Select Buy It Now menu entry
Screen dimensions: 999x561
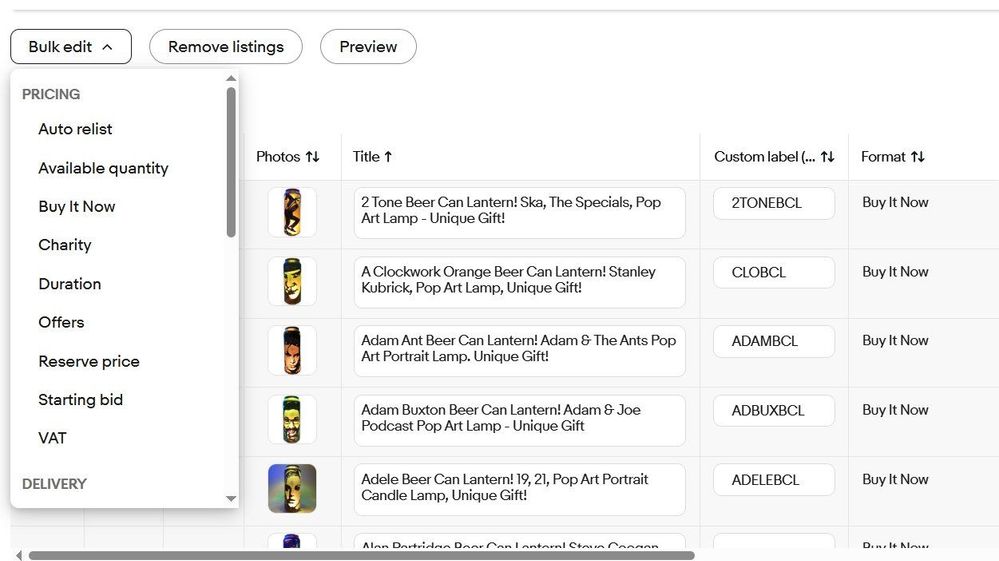point(76,206)
